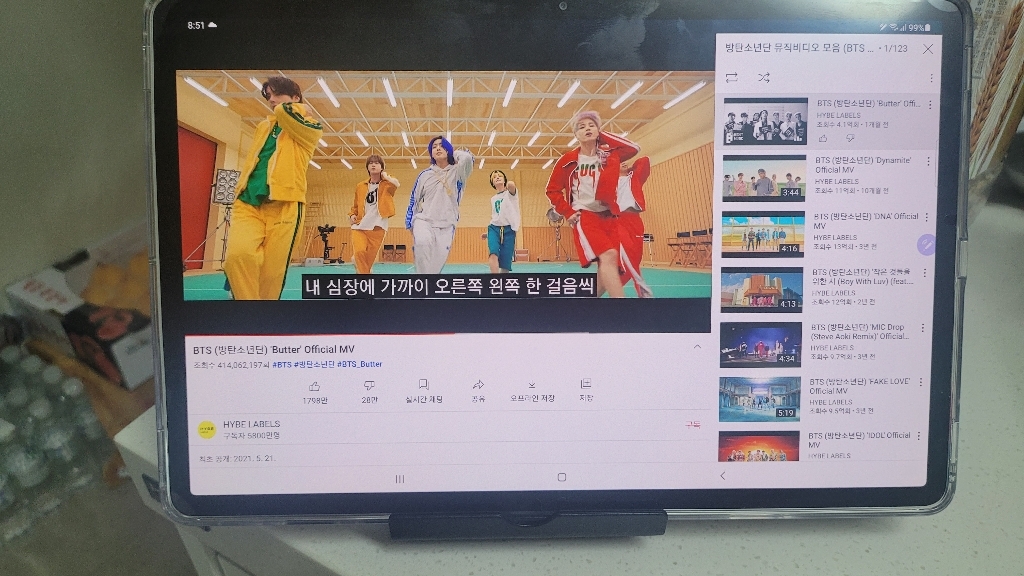
Task: Tap HYBE LABELS channel name
Action: (251, 424)
